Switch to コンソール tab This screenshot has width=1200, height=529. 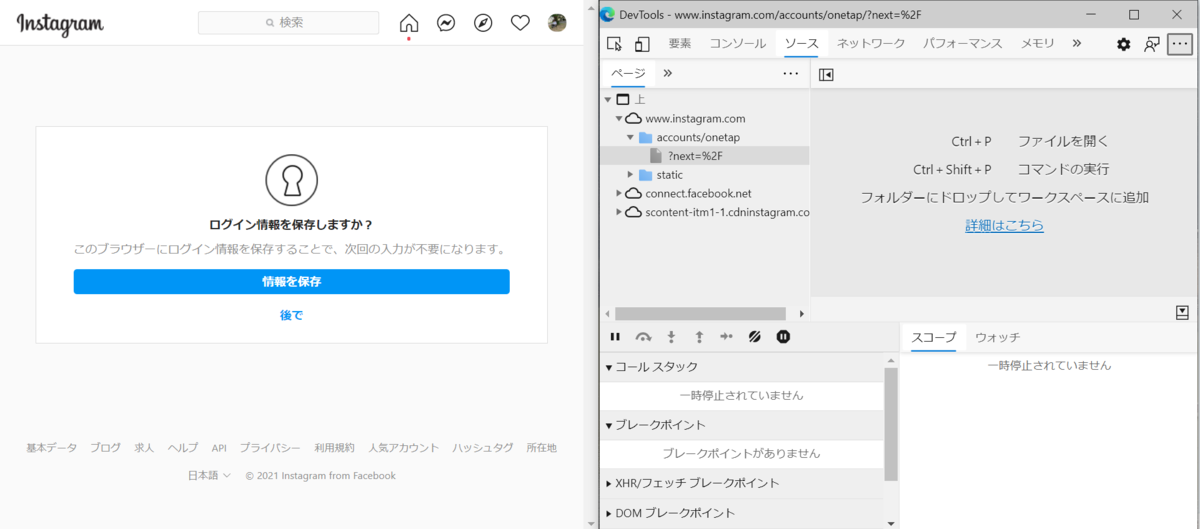pyautogui.click(x=738, y=44)
